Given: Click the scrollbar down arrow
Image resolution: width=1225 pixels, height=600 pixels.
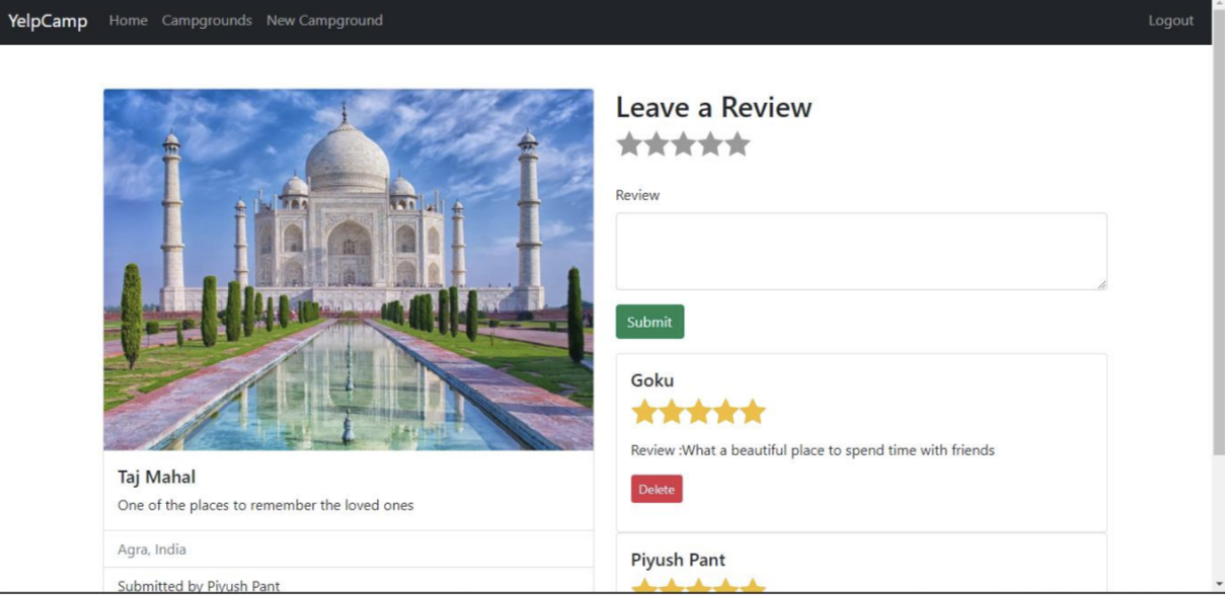Looking at the screenshot, I should [1218, 584].
